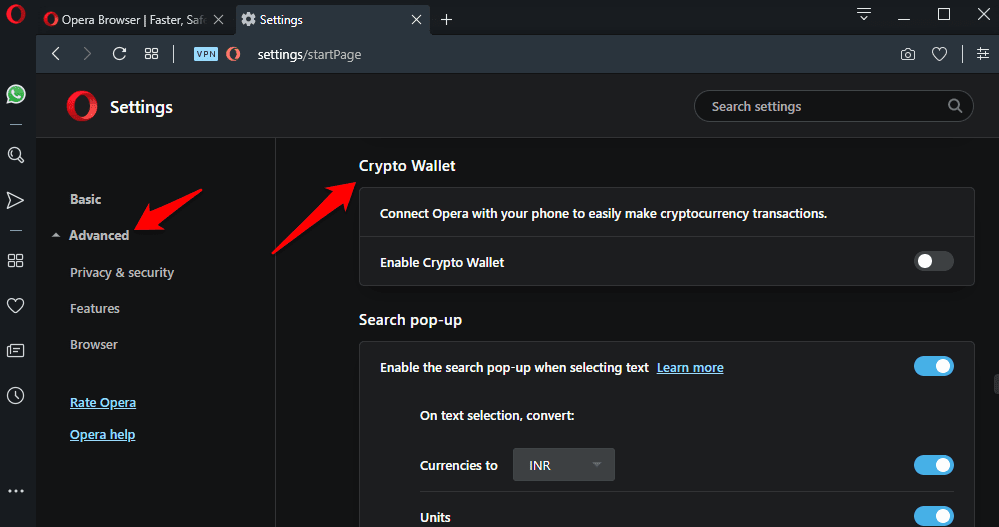Image resolution: width=999 pixels, height=527 pixels.
Task: Open Browser settings section
Action: tap(94, 345)
